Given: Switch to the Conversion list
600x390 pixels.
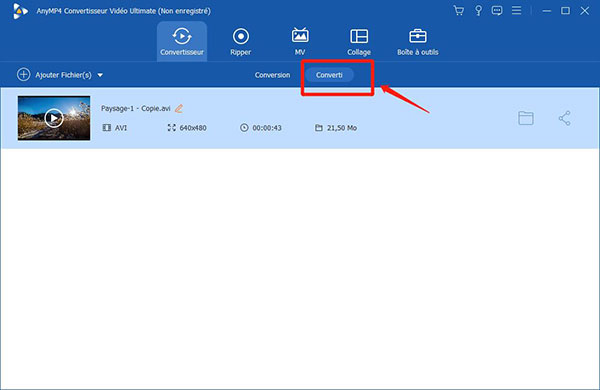Looking at the screenshot, I should 272,75.
